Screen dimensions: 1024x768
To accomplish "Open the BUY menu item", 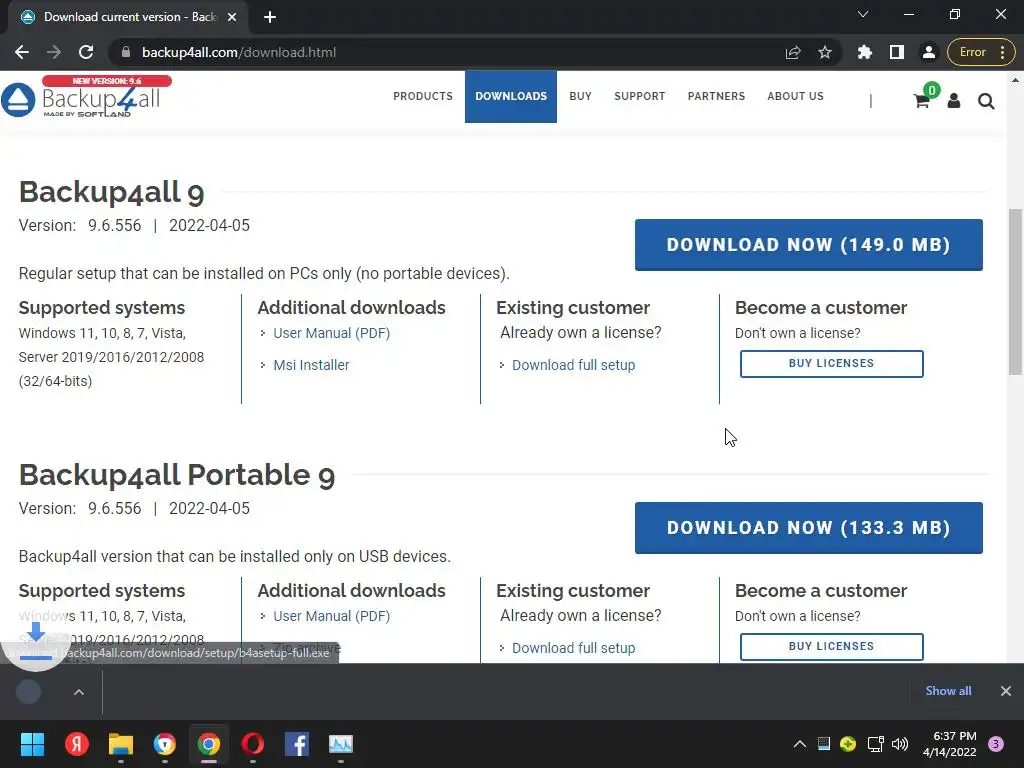I will coord(580,96).
